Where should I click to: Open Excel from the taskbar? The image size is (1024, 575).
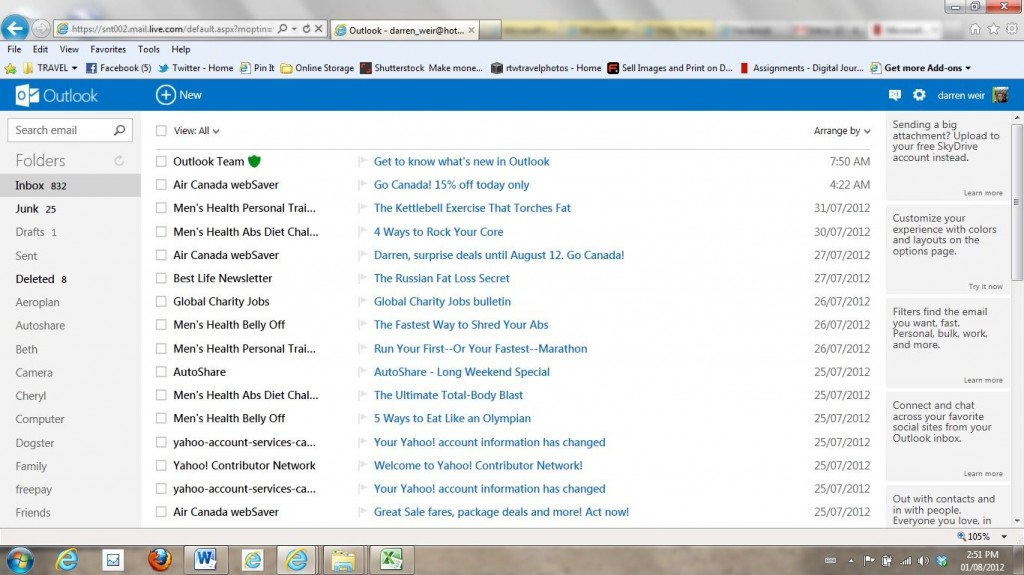point(391,559)
